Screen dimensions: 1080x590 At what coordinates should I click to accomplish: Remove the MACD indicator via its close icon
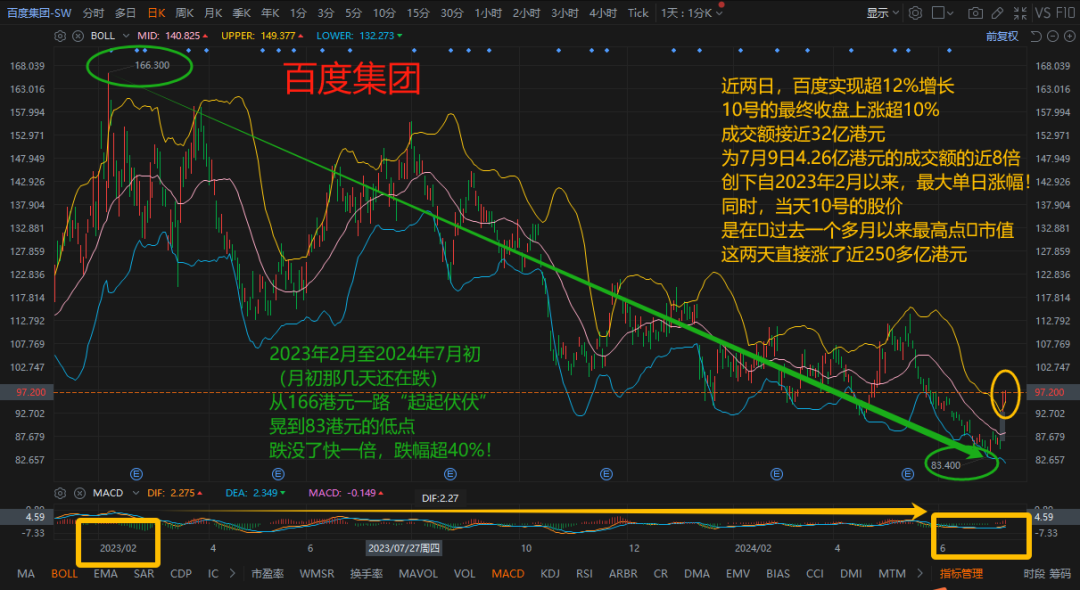click(81, 492)
